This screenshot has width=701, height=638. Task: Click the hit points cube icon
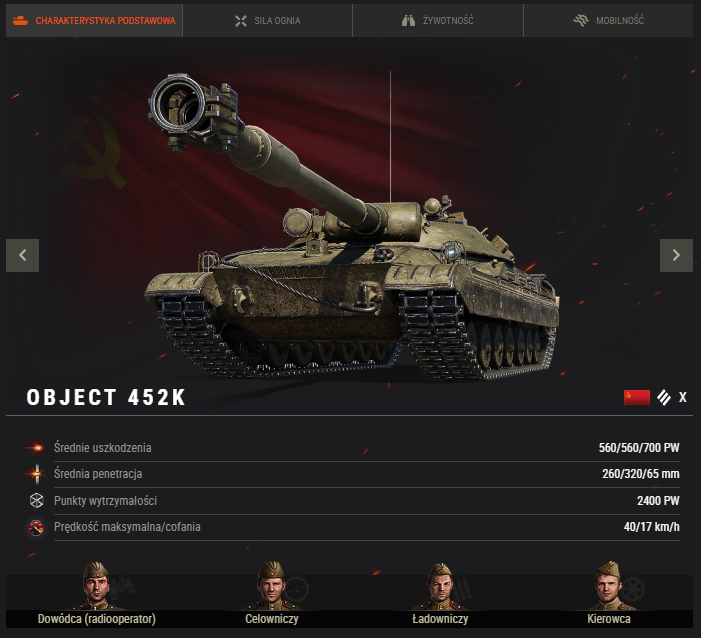(36, 500)
